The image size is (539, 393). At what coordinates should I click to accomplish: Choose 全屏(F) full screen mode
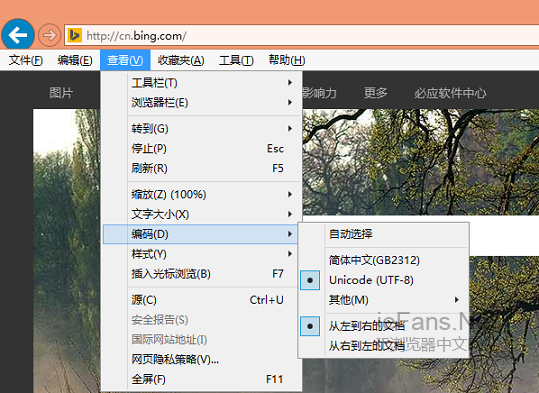tap(201, 379)
